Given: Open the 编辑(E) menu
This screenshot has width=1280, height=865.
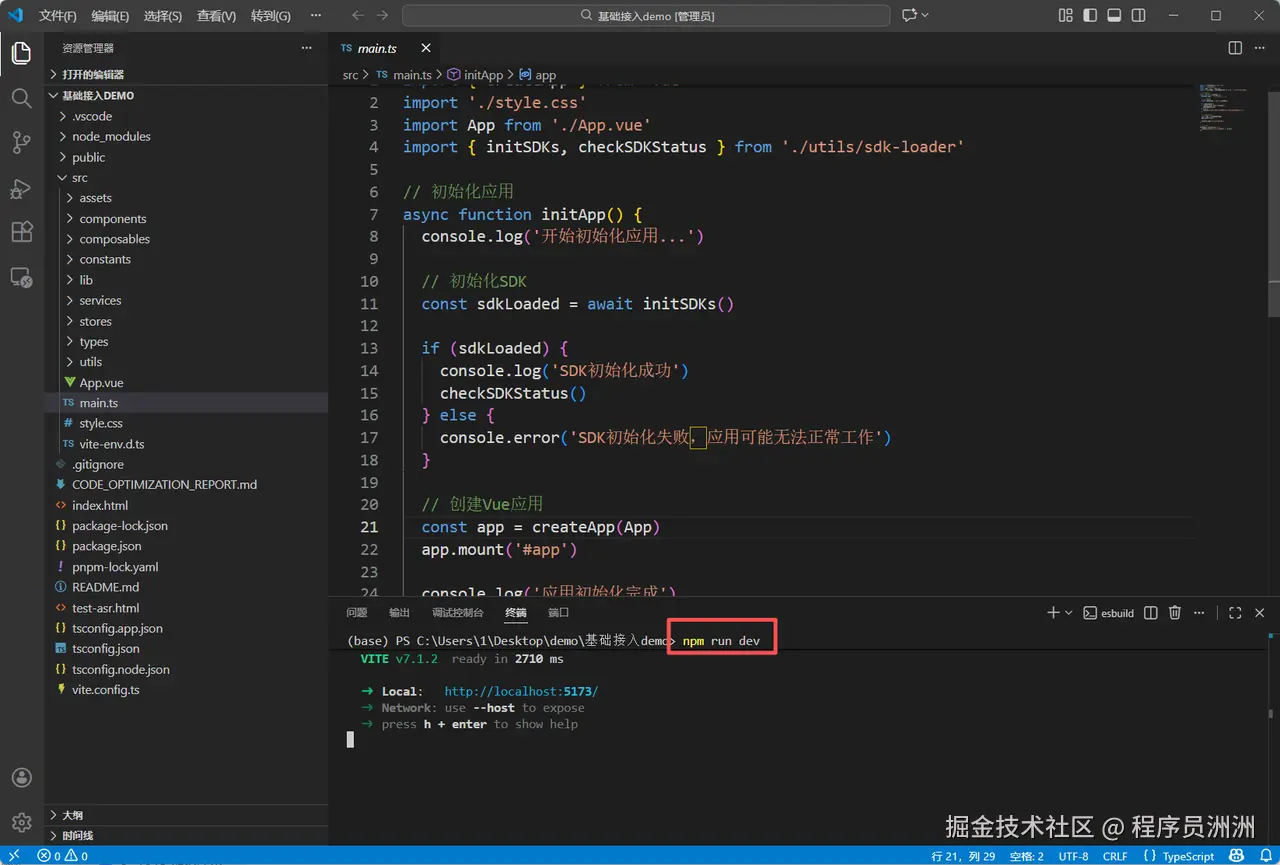Looking at the screenshot, I should click(x=110, y=16).
